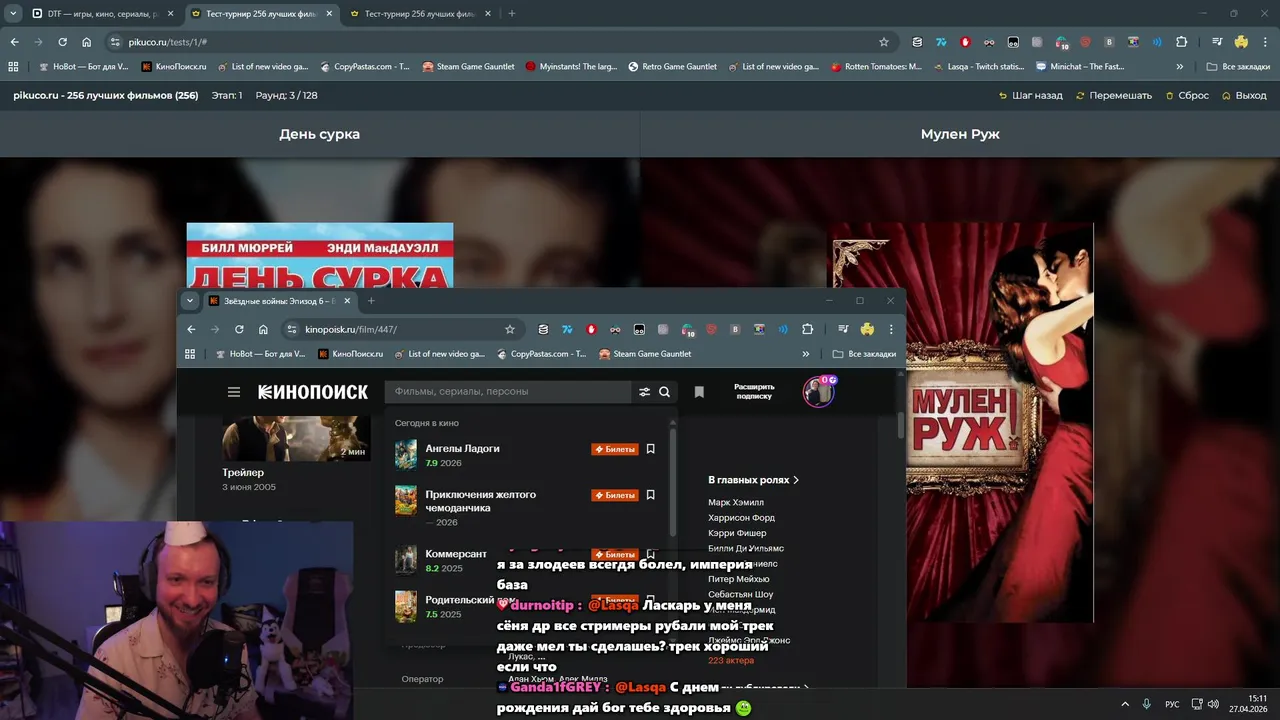
Task: Open profile avatar in main browser toolbar
Action: [x=1241, y=42]
